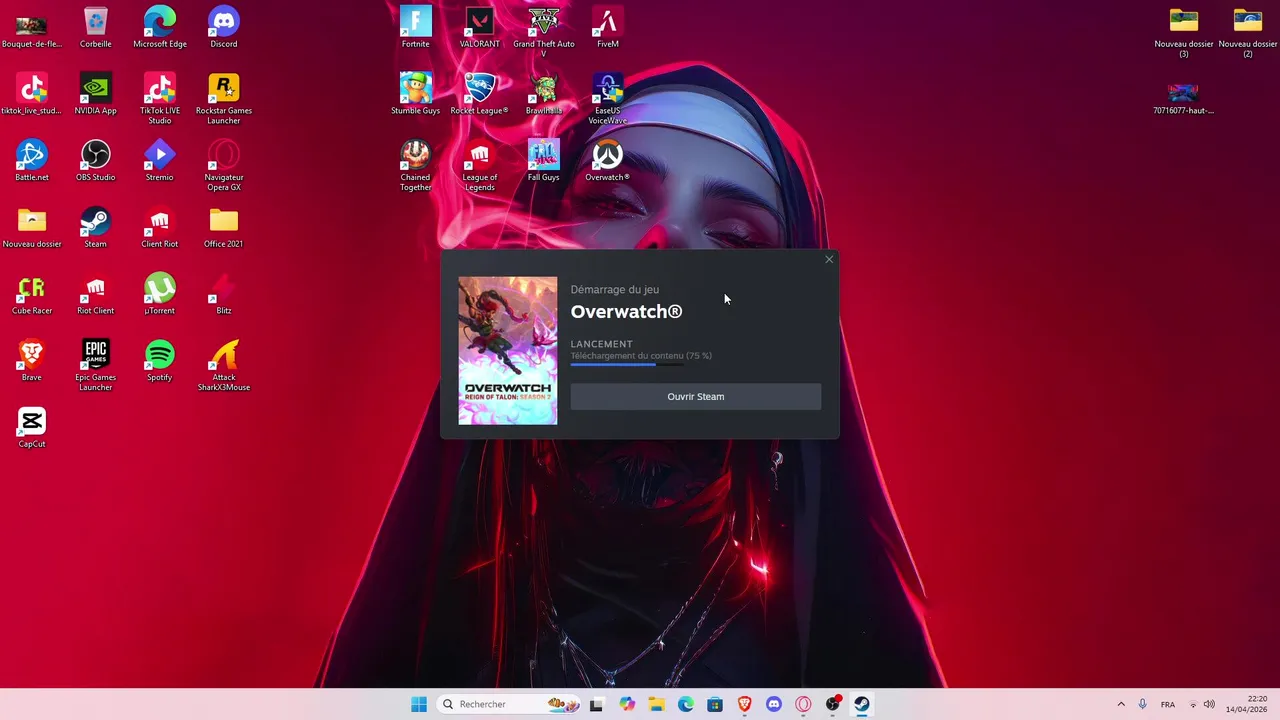
Task: Switch to Discord in the taskbar
Action: click(773, 704)
